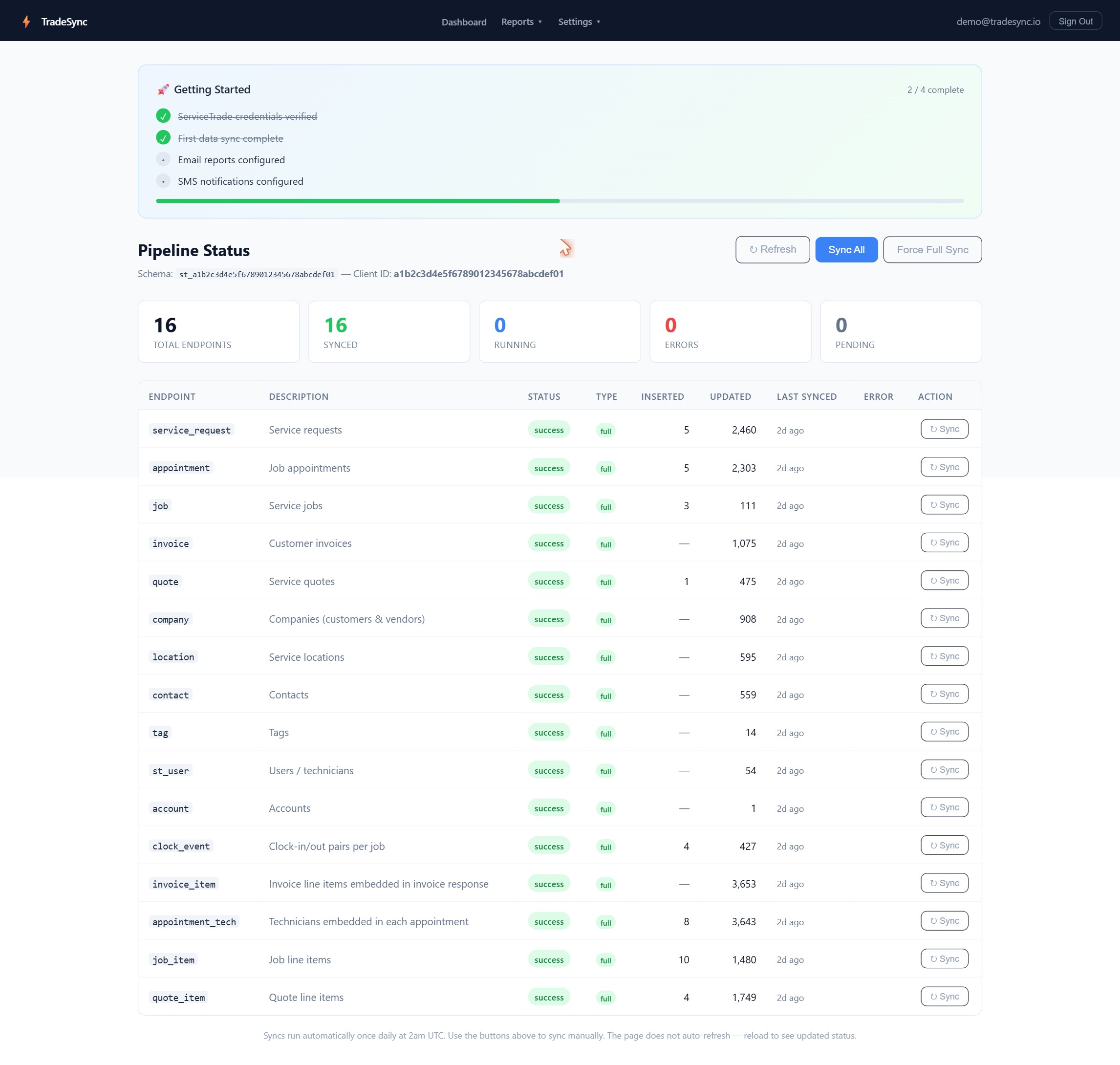The width and height of the screenshot is (1120, 1065).
Task: Click the 'Customer invoices' description
Action: [310, 543]
